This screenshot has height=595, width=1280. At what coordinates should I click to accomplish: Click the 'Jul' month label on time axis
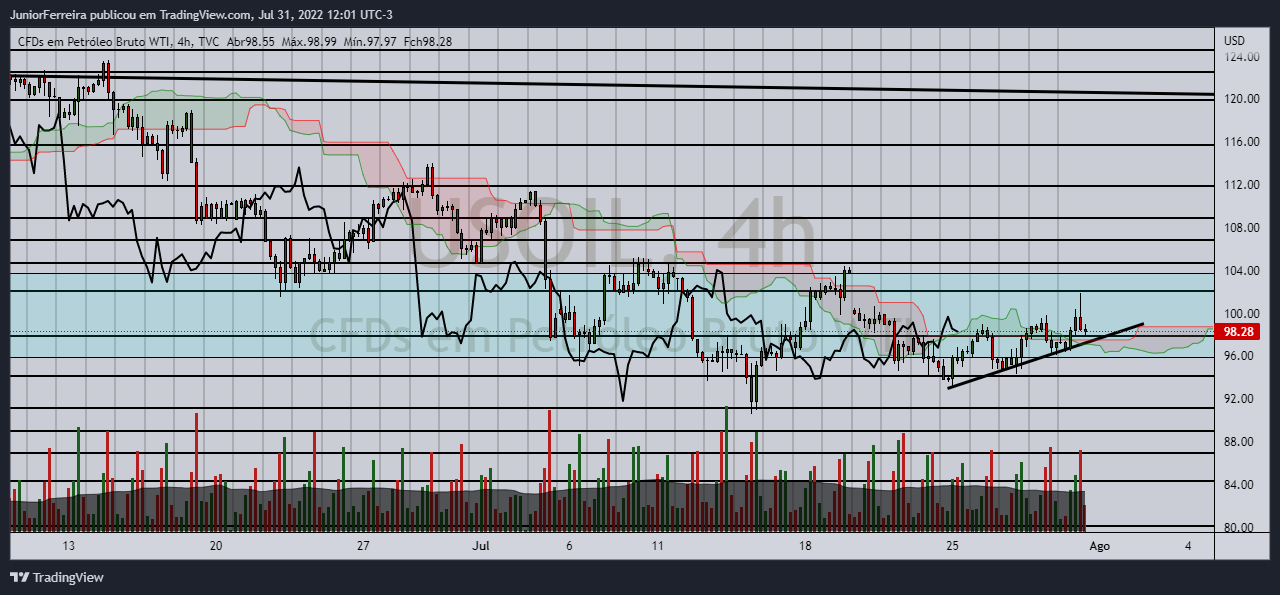coord(481,546)
